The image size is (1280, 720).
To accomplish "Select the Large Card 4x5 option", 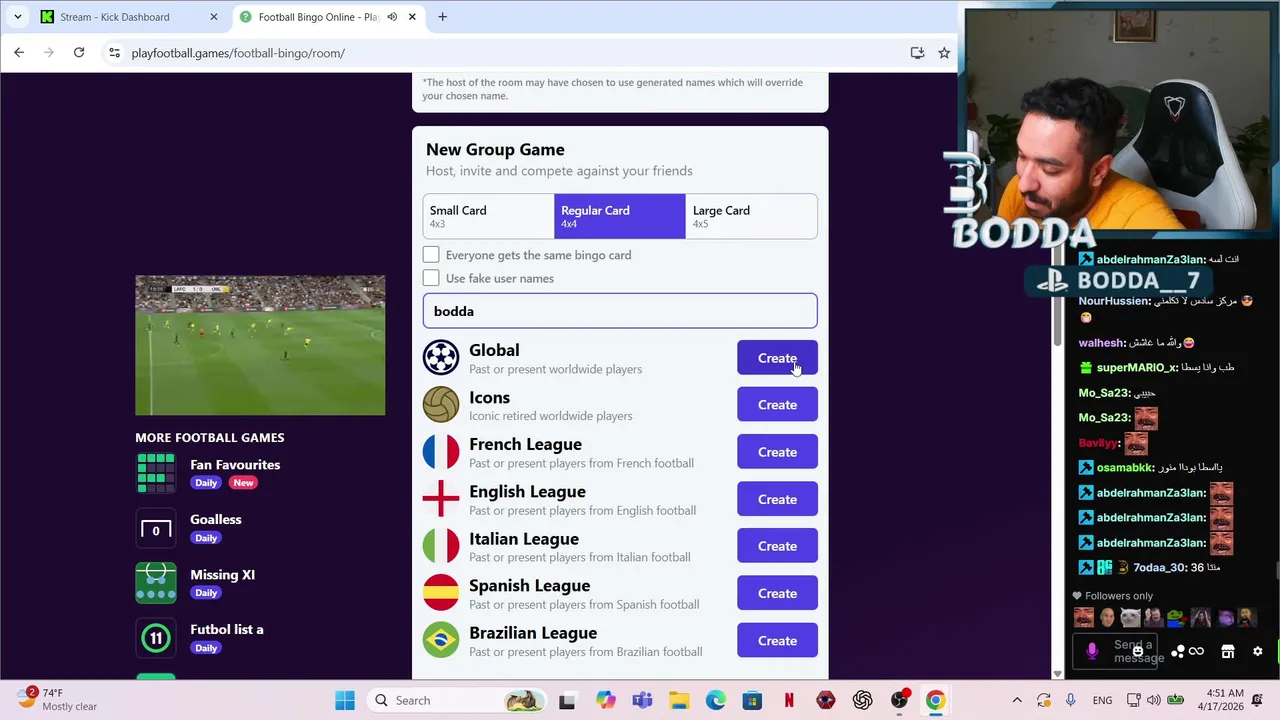I will [751, 216].
